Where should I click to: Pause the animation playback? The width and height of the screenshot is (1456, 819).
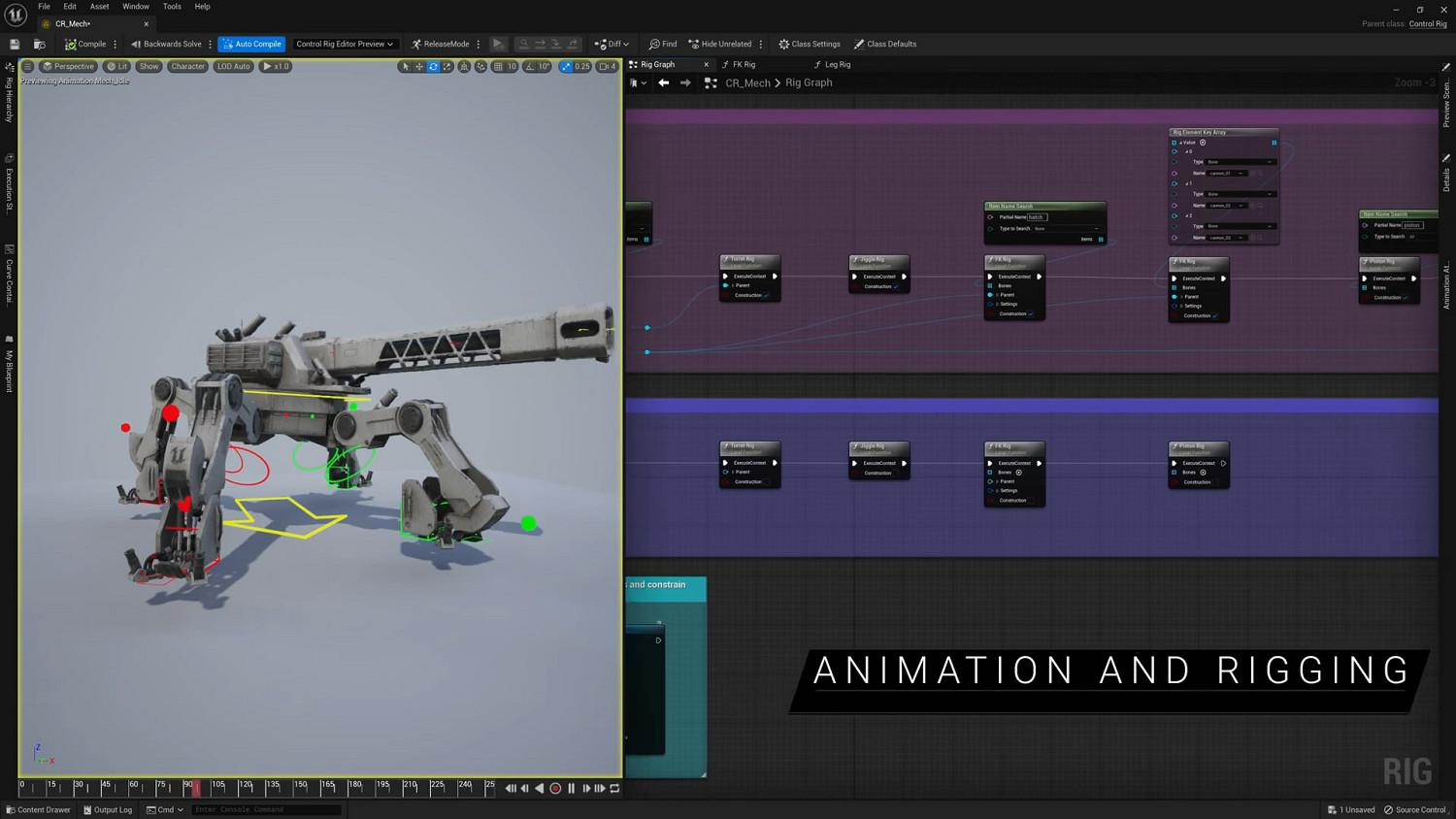point(571,789)
